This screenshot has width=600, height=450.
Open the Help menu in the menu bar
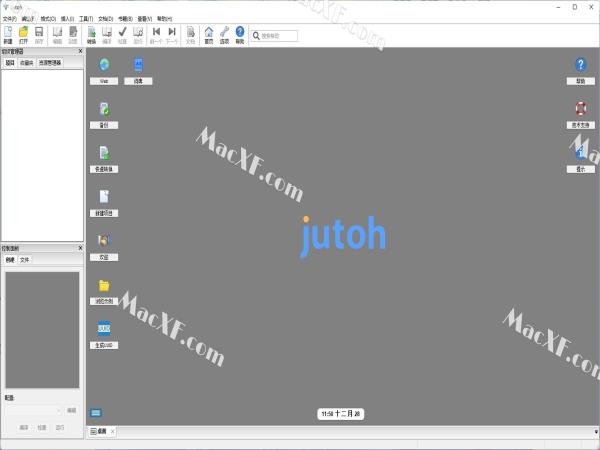(165, 18)
